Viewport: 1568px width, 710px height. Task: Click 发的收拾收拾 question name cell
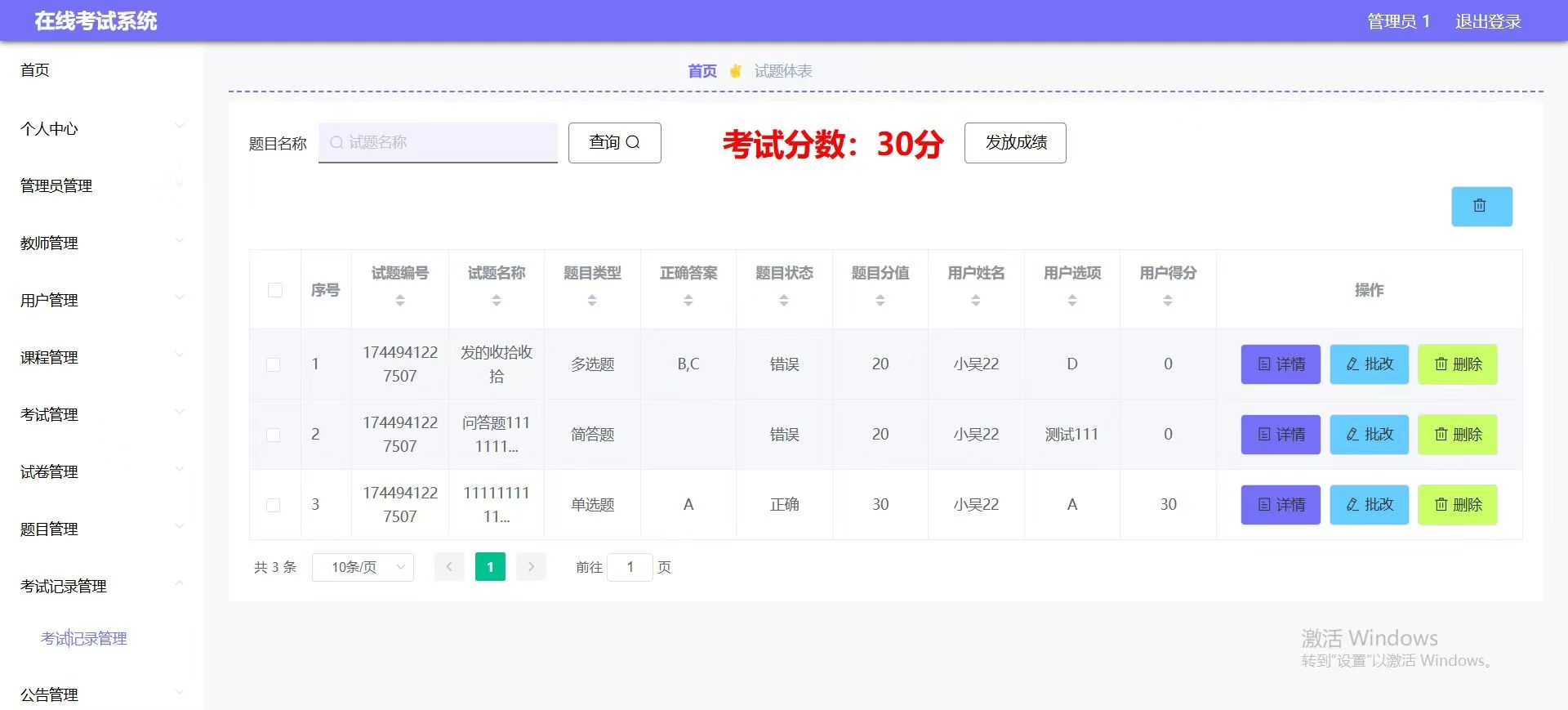pos(497,364)
